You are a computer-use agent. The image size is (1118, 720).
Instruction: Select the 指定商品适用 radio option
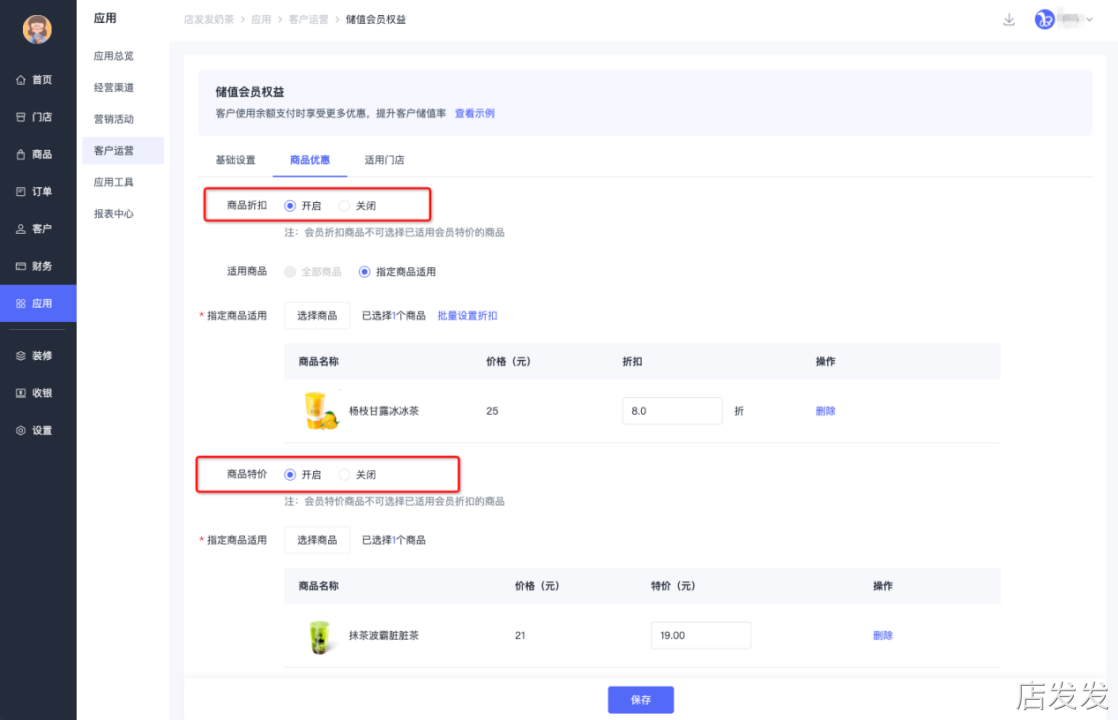pos(364,272)
